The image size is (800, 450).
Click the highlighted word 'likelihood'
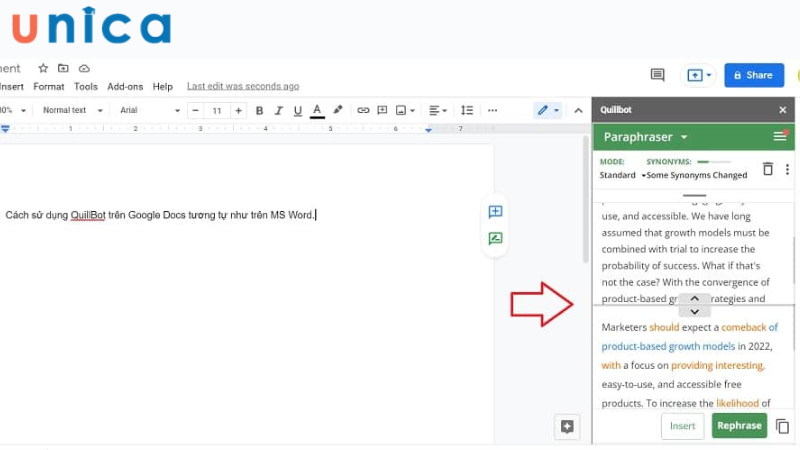[737, 403]
